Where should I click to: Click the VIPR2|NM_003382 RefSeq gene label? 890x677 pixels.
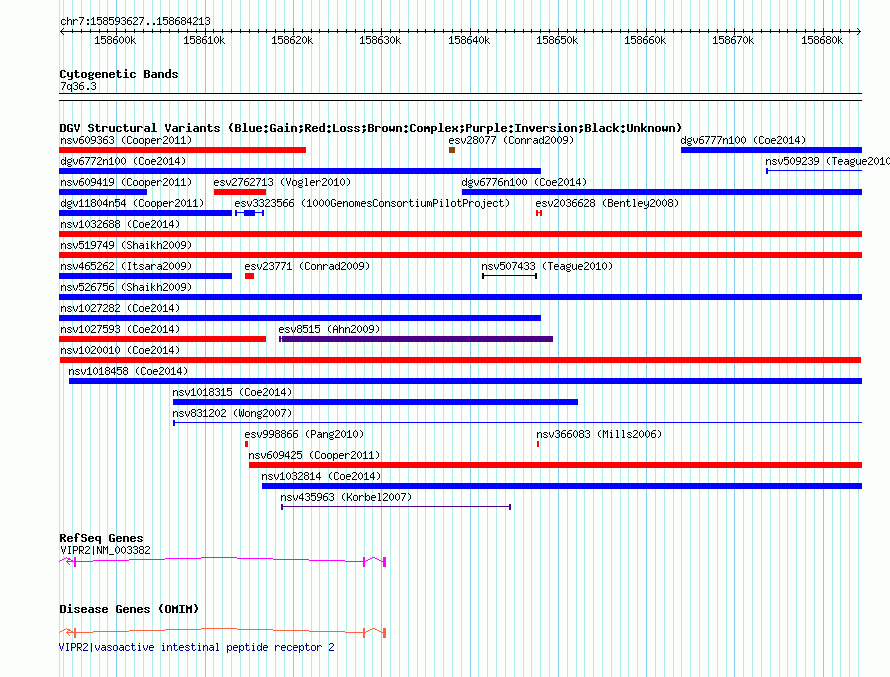coord(106,550)
